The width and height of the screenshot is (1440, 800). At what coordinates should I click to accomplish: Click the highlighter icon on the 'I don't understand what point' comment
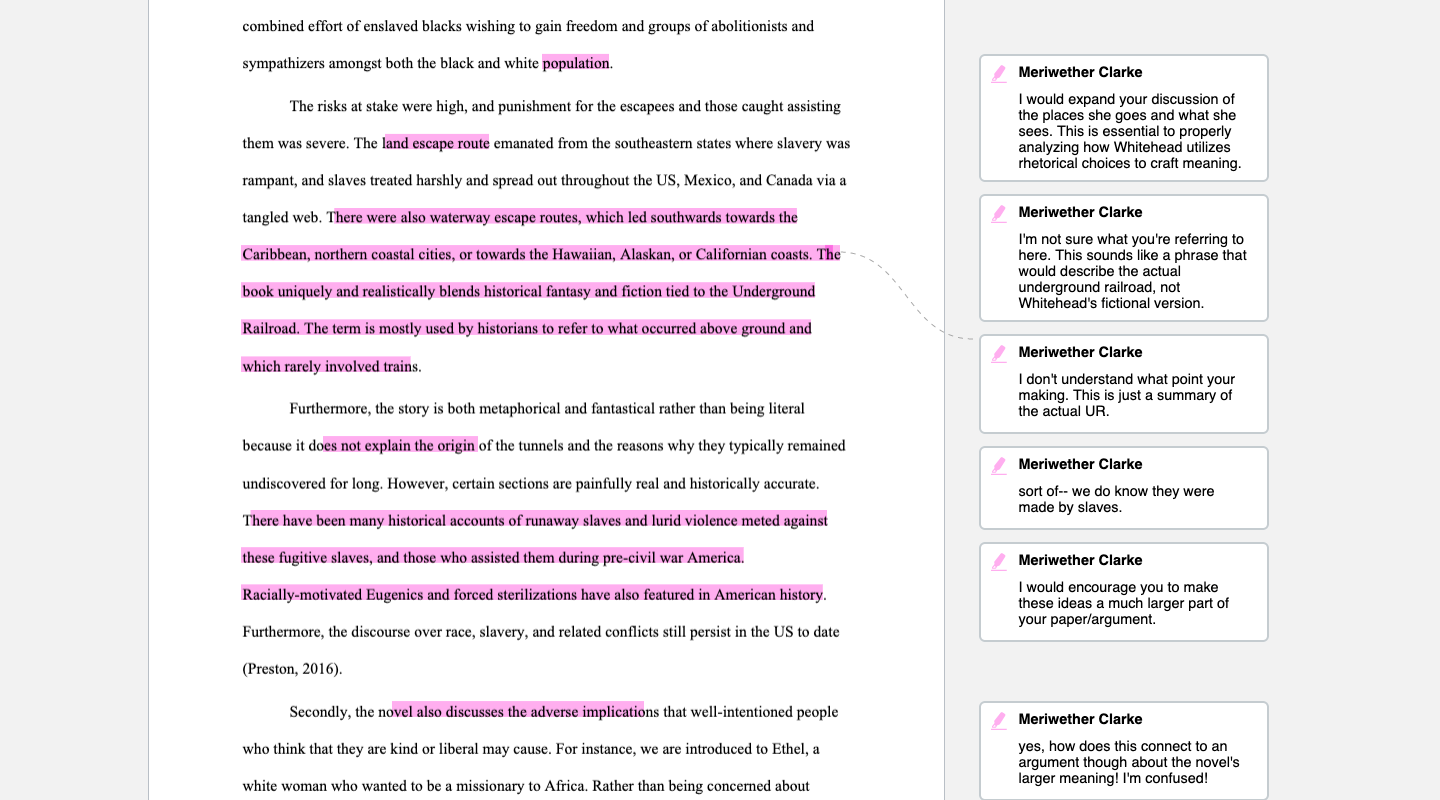(x=999, y=353)
